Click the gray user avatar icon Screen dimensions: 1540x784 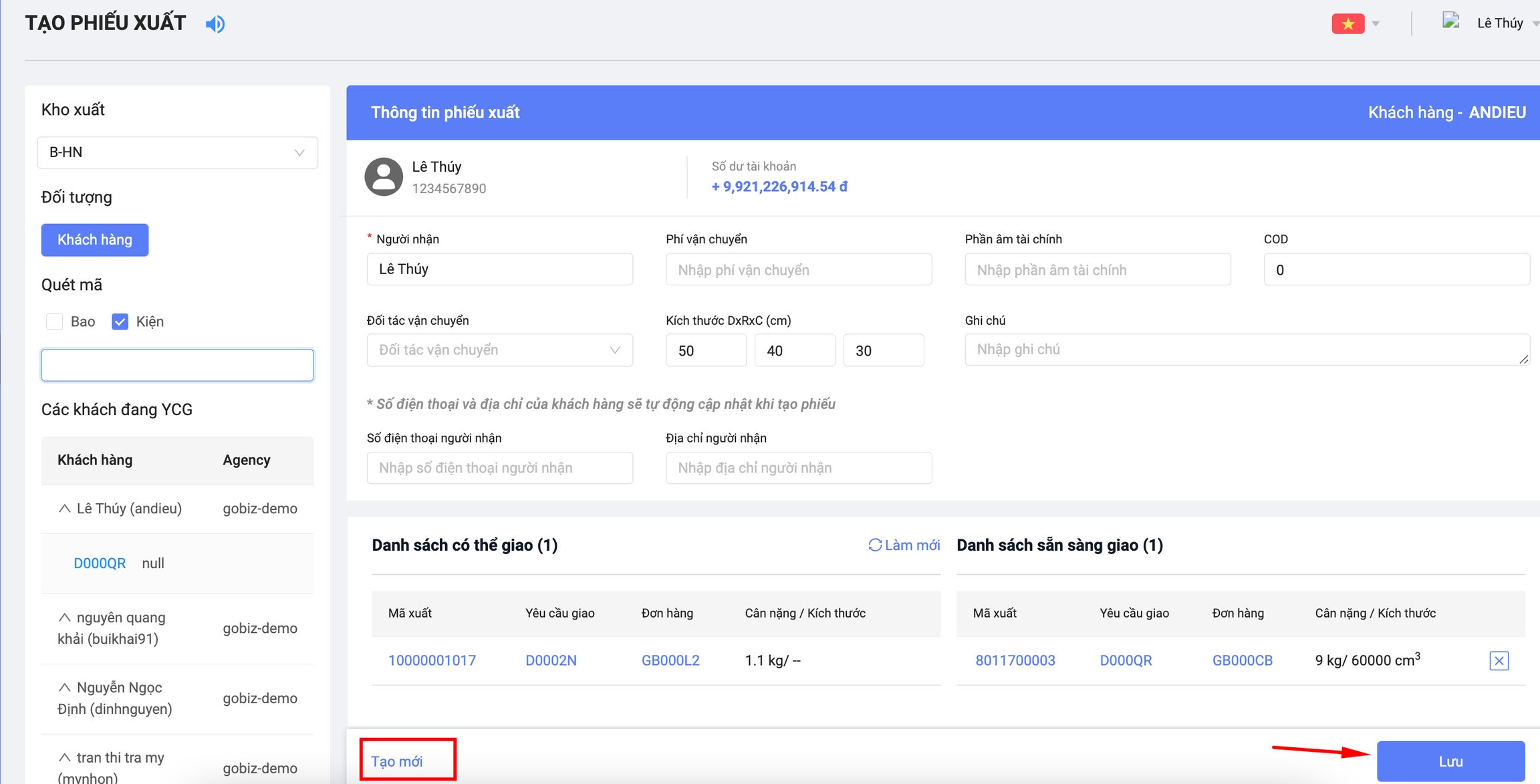[384, 177]
